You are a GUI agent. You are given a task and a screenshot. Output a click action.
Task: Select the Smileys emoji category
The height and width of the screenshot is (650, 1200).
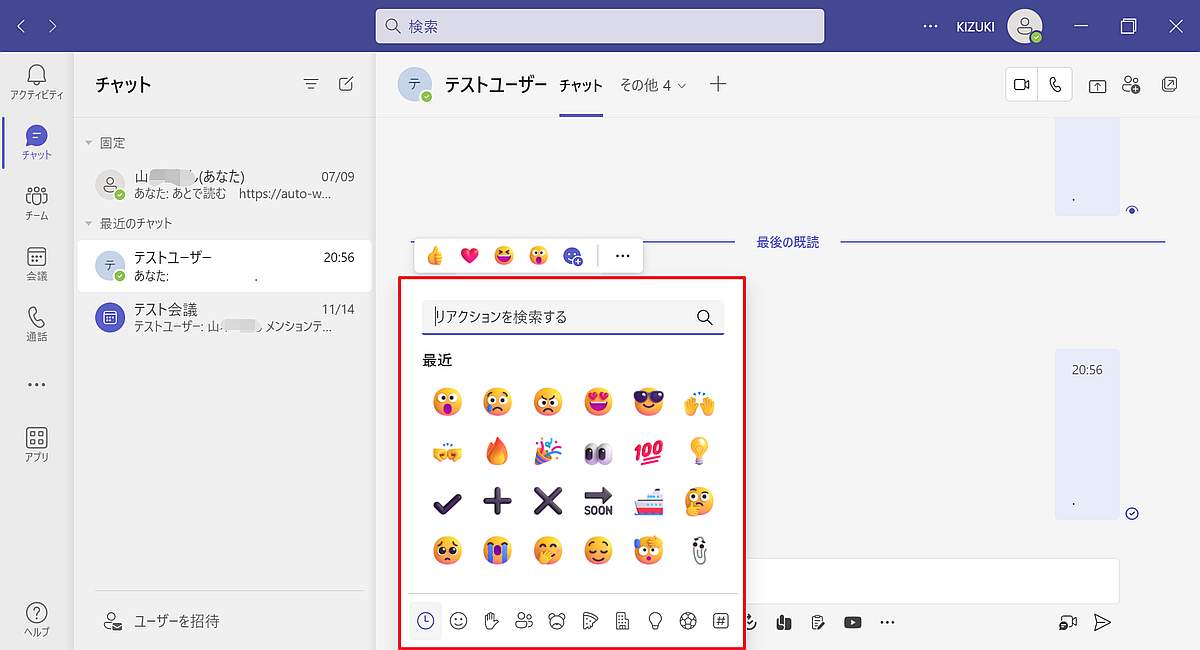click(x=458, y=620)
